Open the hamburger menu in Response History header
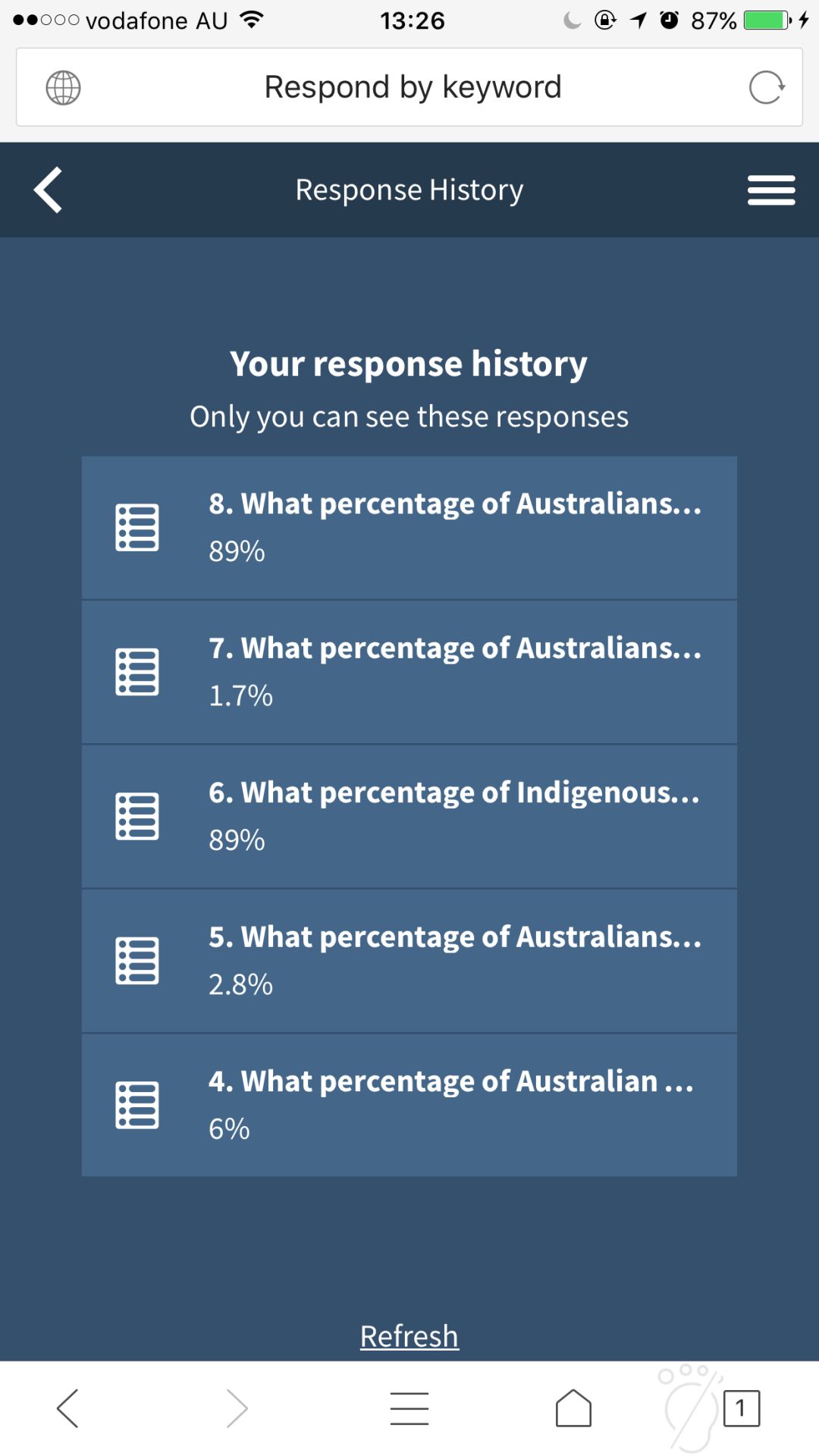 (770, 190)
